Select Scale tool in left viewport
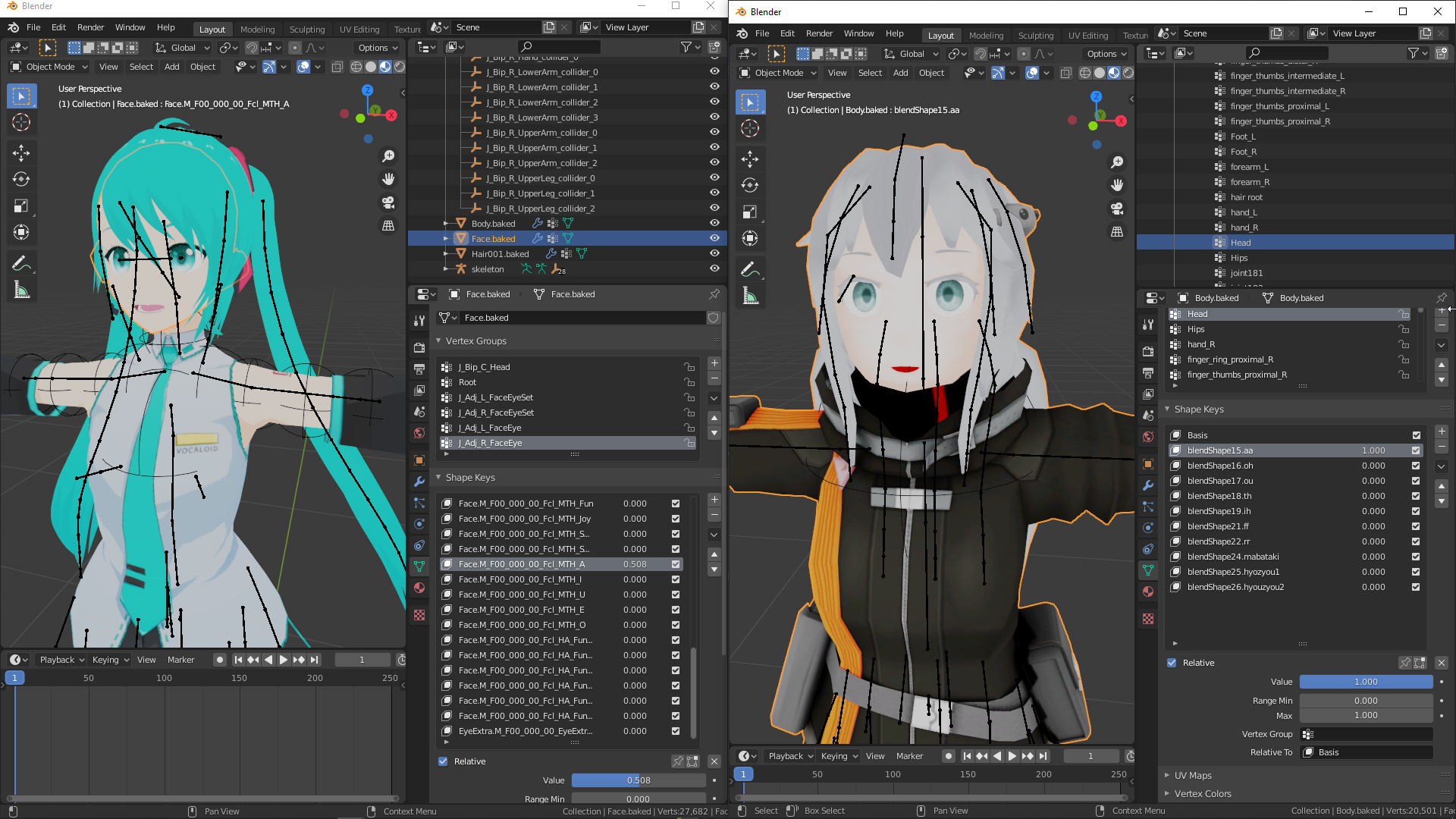 [21, 206]
